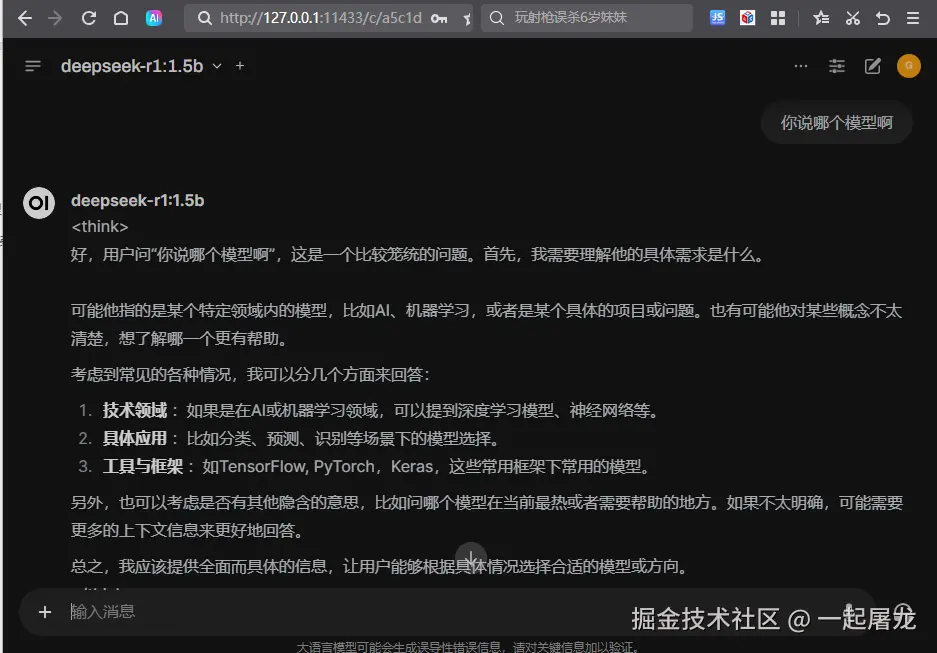Open the JS extension icon
Screen dimensions: 937x653
point(717,18)
